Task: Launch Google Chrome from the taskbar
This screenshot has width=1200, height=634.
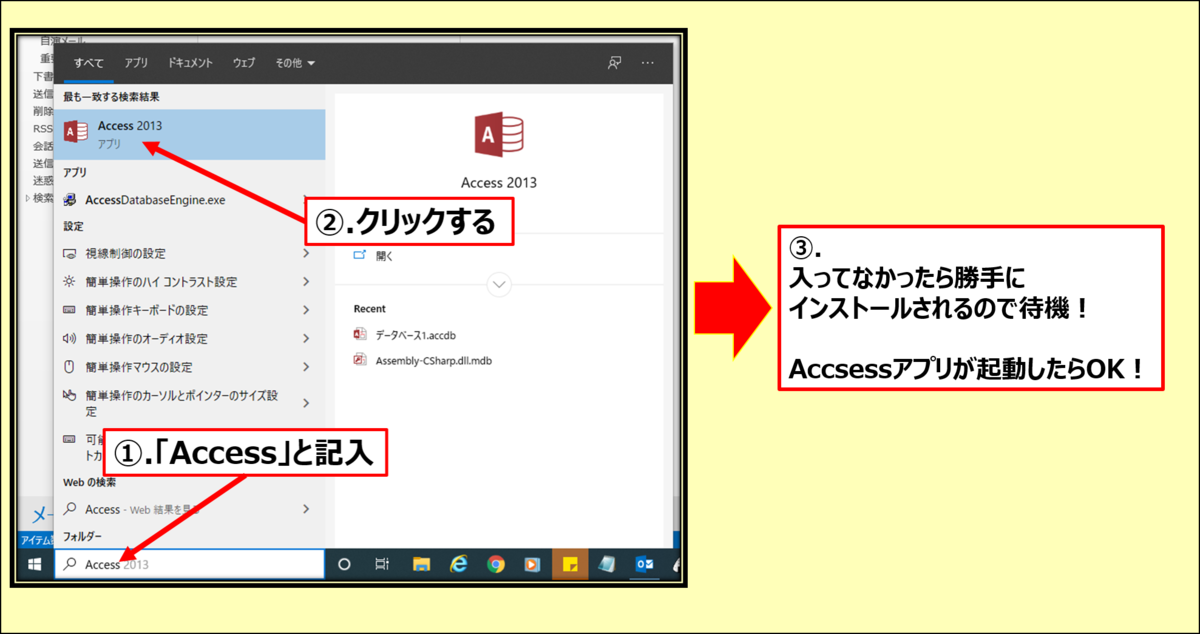Action: pyautogui.click(x=496, y=564)
